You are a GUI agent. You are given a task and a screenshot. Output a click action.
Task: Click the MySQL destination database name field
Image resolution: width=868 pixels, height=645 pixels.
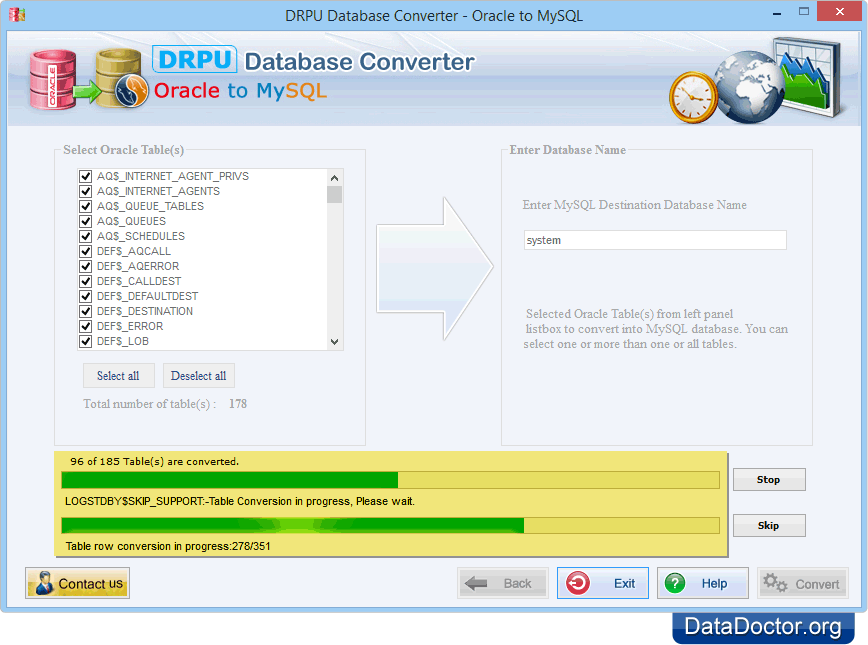[655, 240]
